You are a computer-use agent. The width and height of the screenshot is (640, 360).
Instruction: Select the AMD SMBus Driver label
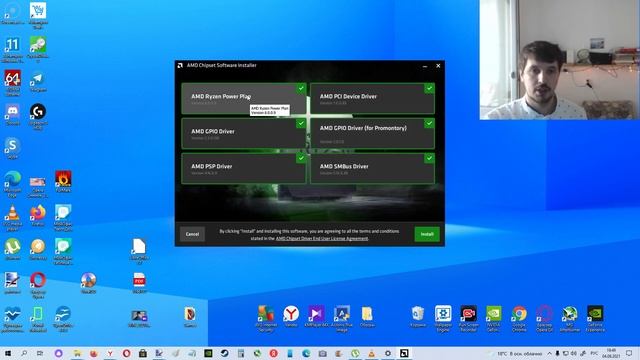coord(344,167)
